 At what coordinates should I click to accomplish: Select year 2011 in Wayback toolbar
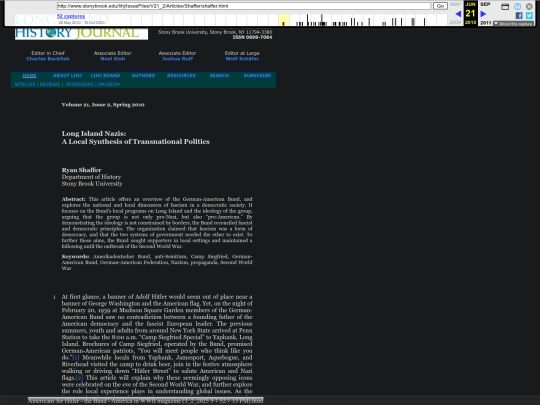(486, 23)
